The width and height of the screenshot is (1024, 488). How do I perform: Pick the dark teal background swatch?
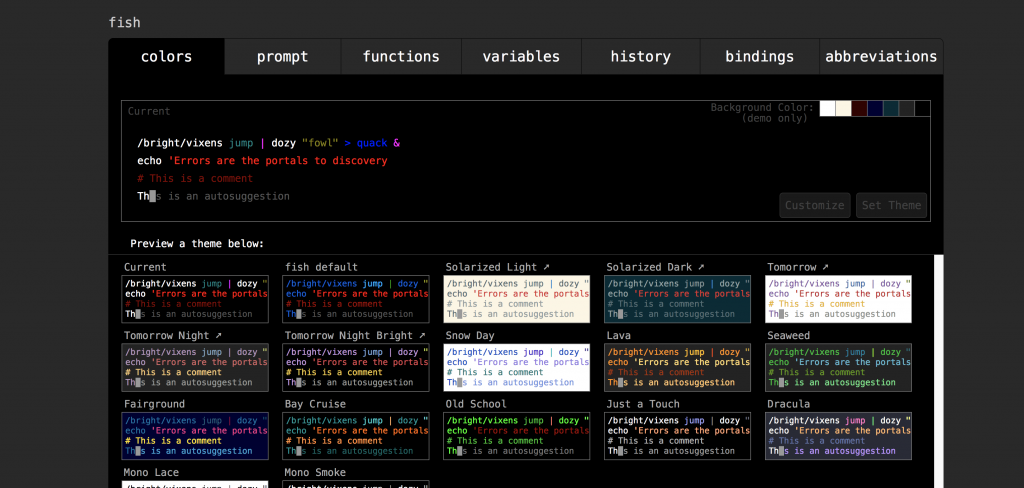tap(891, 109)
